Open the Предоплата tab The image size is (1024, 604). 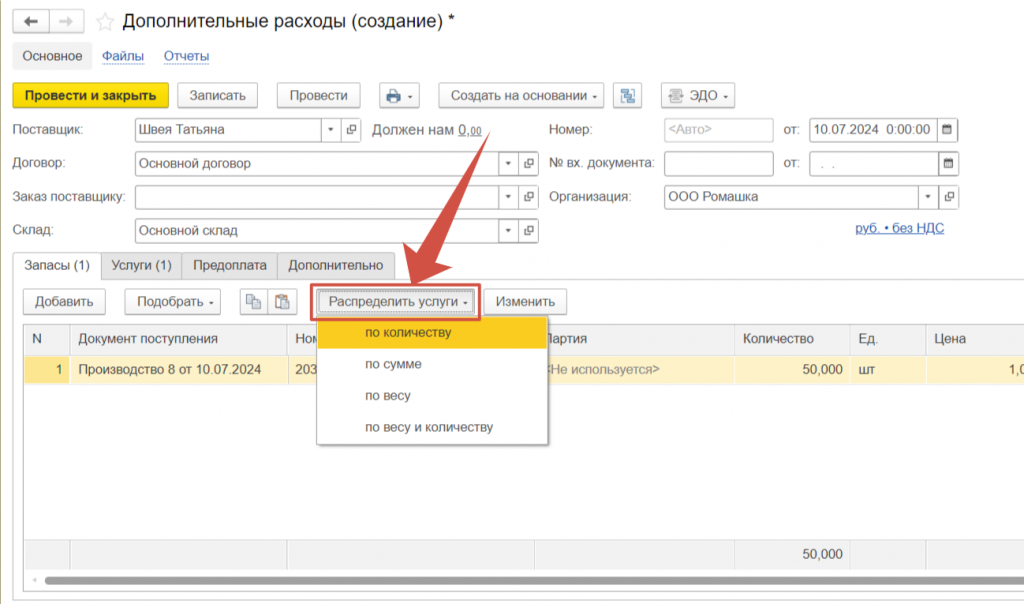230,265
